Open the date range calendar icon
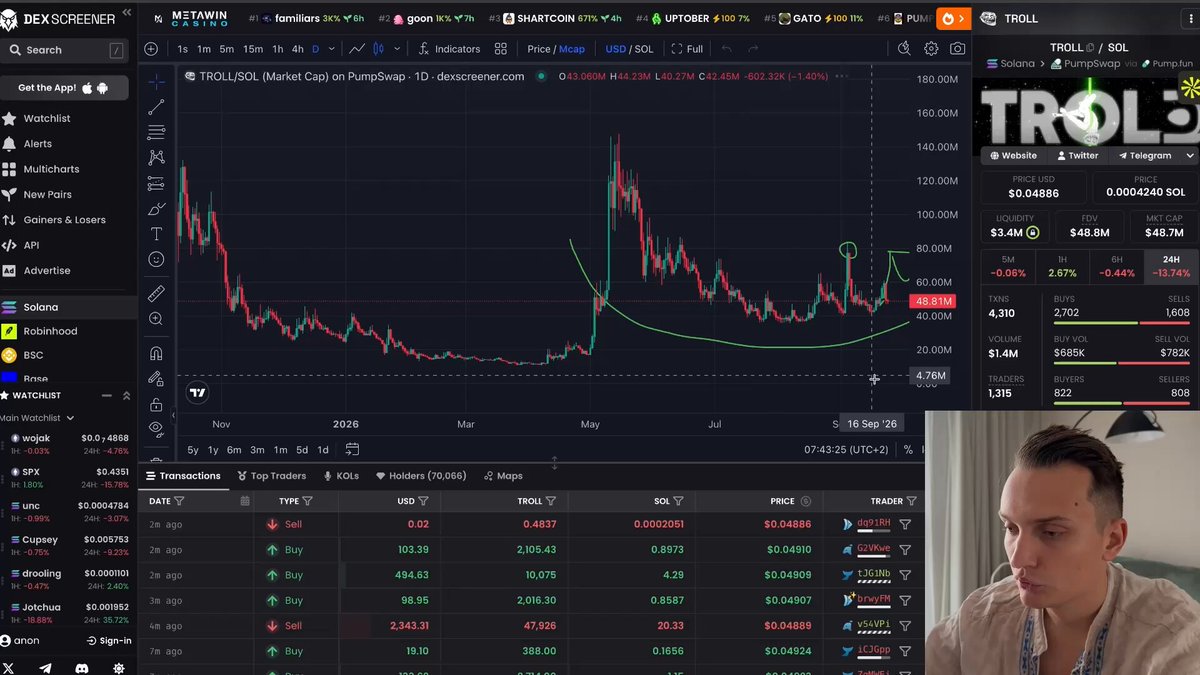This screenshot has height=675, width=1200. coord(352,450)
